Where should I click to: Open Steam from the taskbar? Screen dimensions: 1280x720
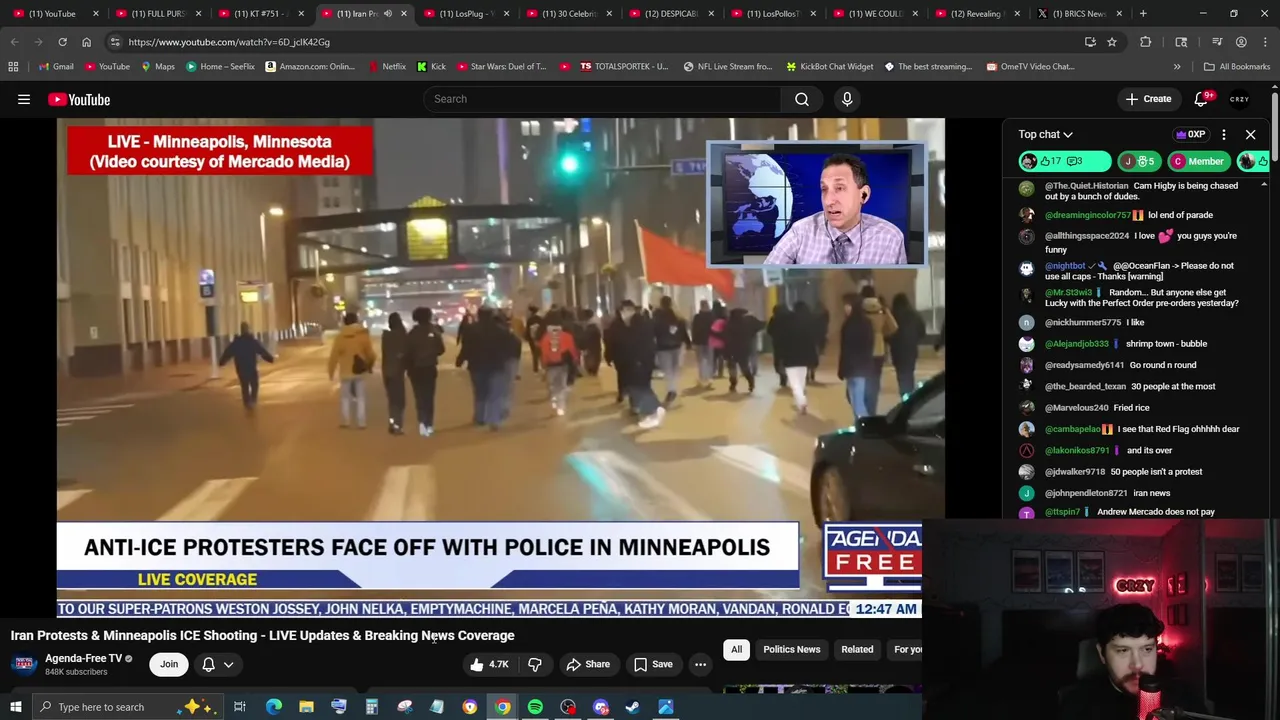tap(632, 707)
